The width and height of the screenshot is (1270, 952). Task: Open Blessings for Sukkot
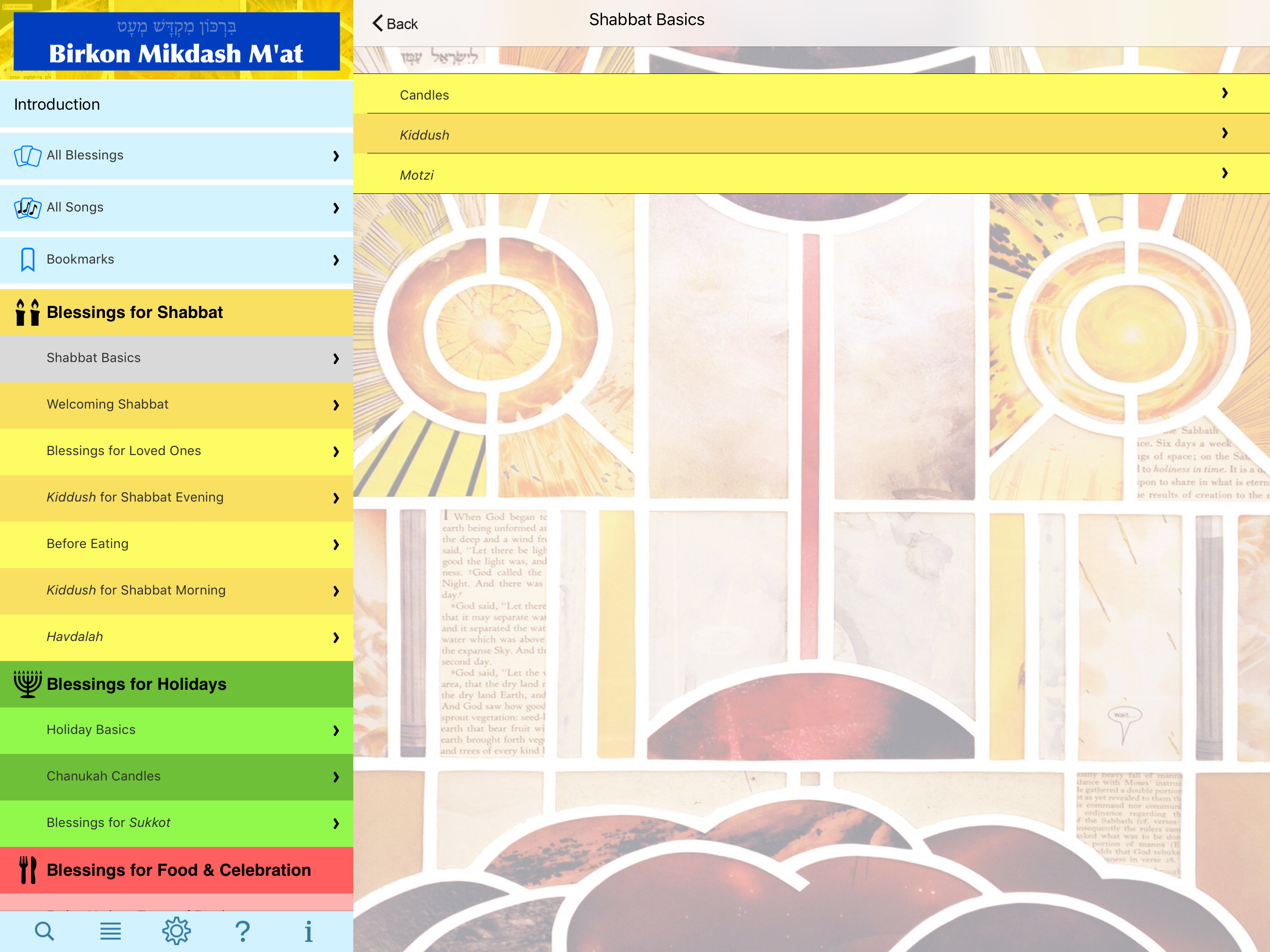[x=177, y=823]
